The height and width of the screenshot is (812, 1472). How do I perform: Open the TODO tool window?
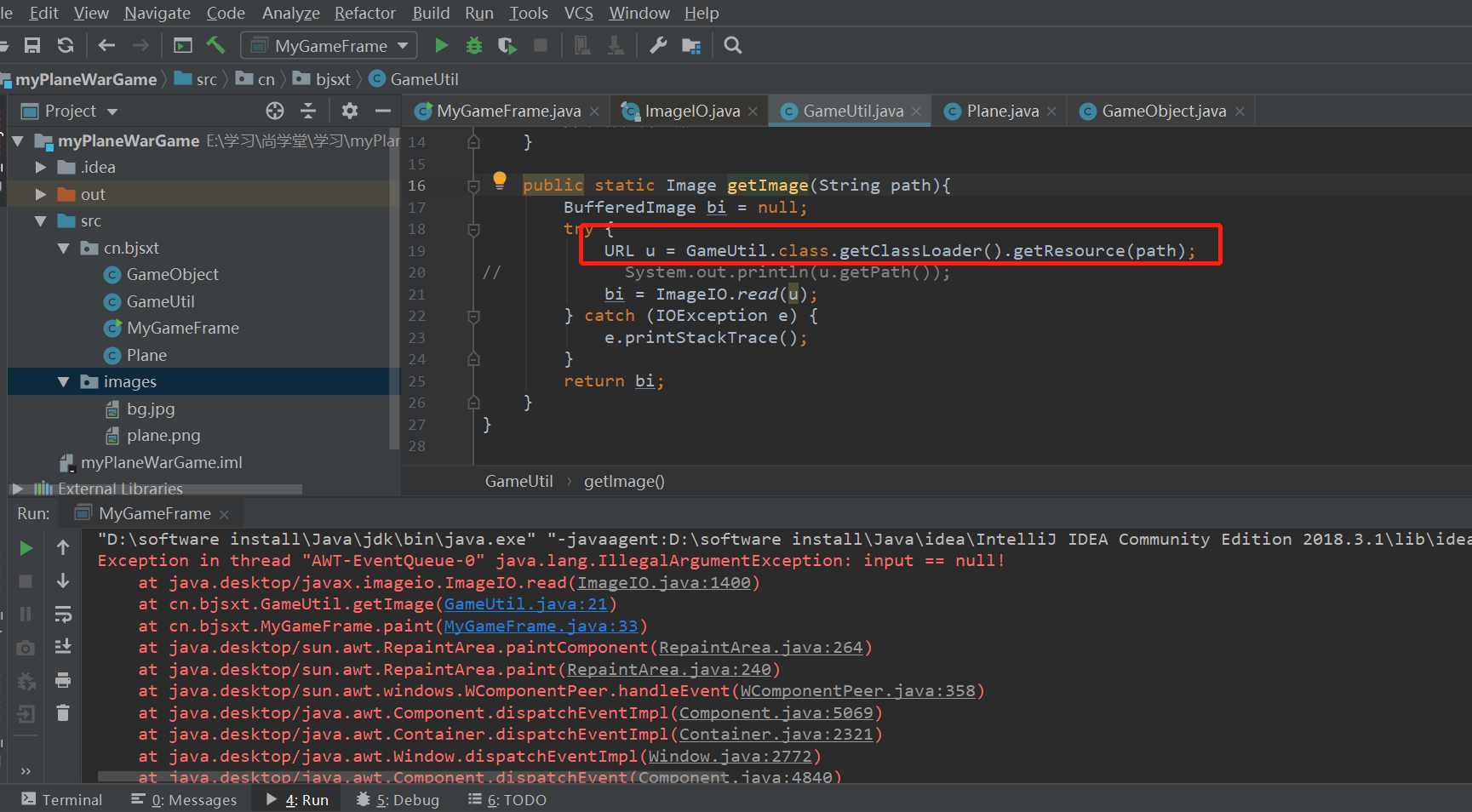[x=507, y=800]
